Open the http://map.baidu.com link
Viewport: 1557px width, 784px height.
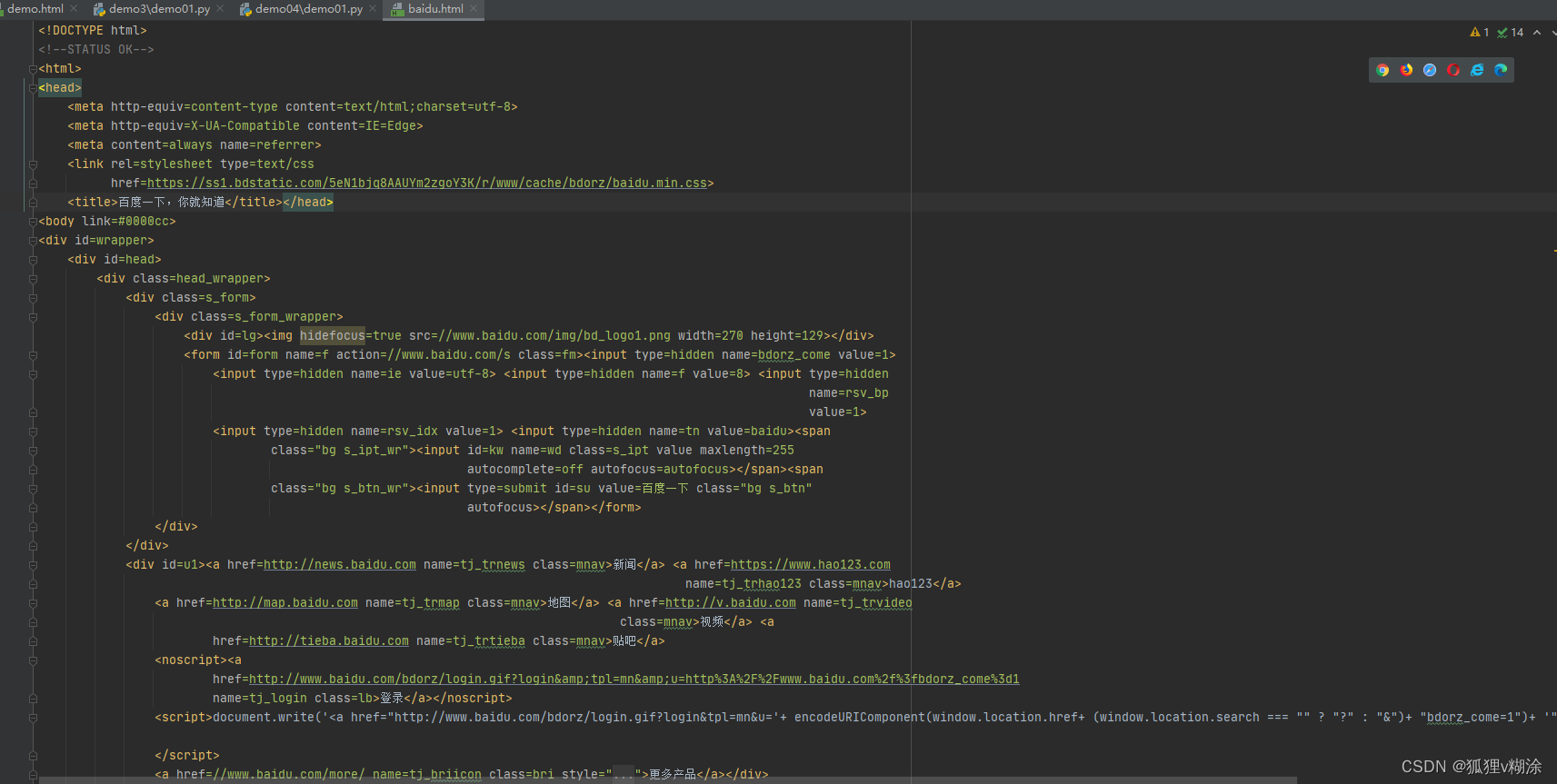(285, 603)
